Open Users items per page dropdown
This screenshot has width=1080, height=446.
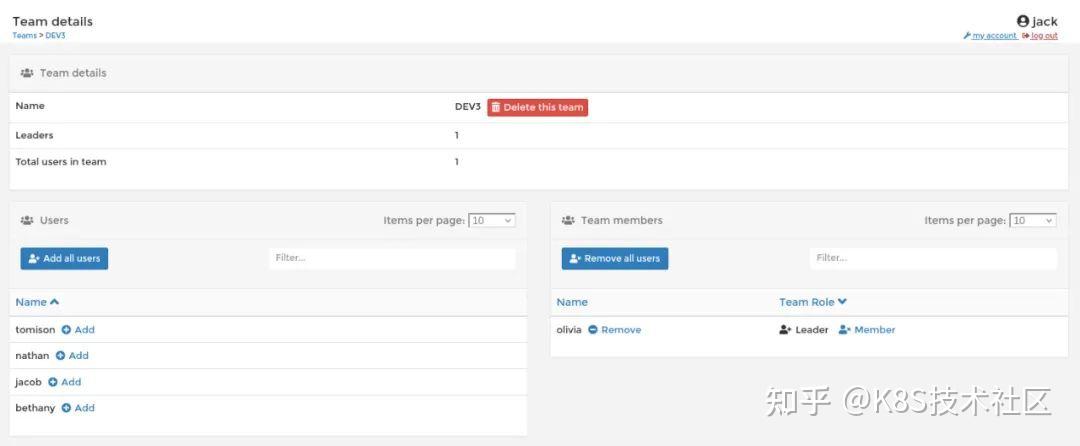pos(492,220)
